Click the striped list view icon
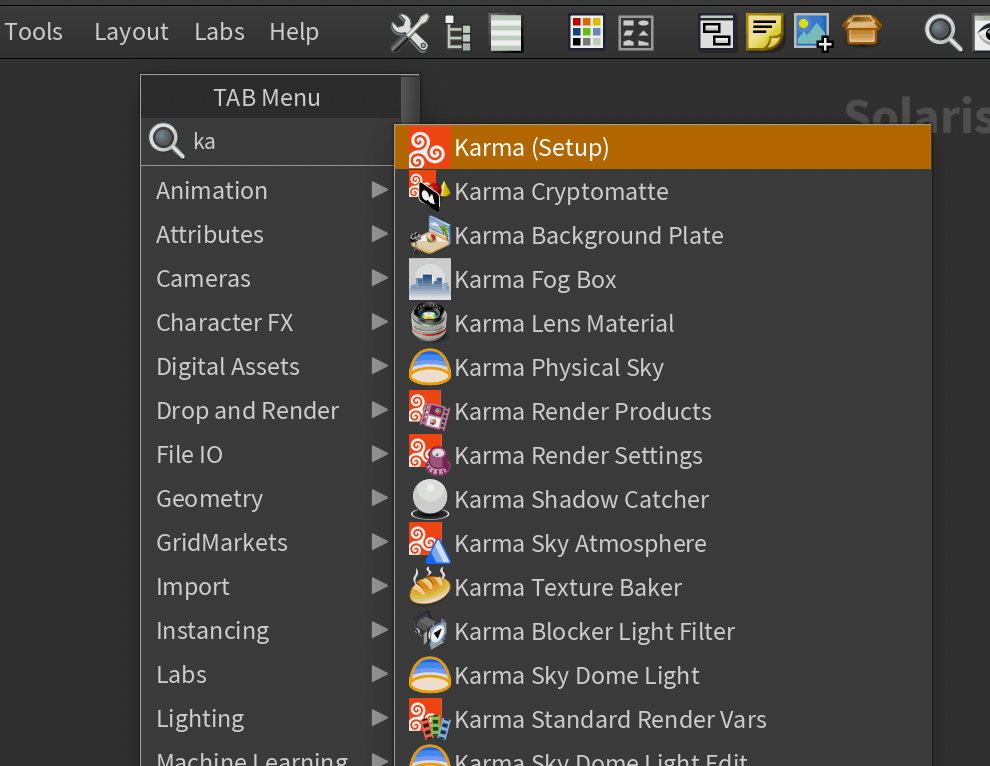 tap(506, 32)
